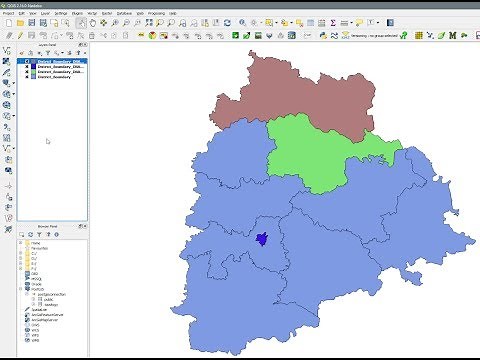The image size is (480, 360).
Task: Select Favourites in the Browser Panel
Action: 39,248
